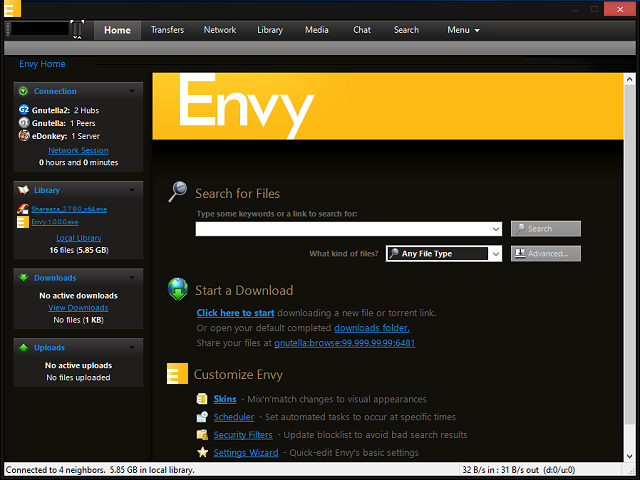Screen dimensions: 640x480
Task: Click the '16 files (5.85 GB)' text
Action: coord(79,250)
